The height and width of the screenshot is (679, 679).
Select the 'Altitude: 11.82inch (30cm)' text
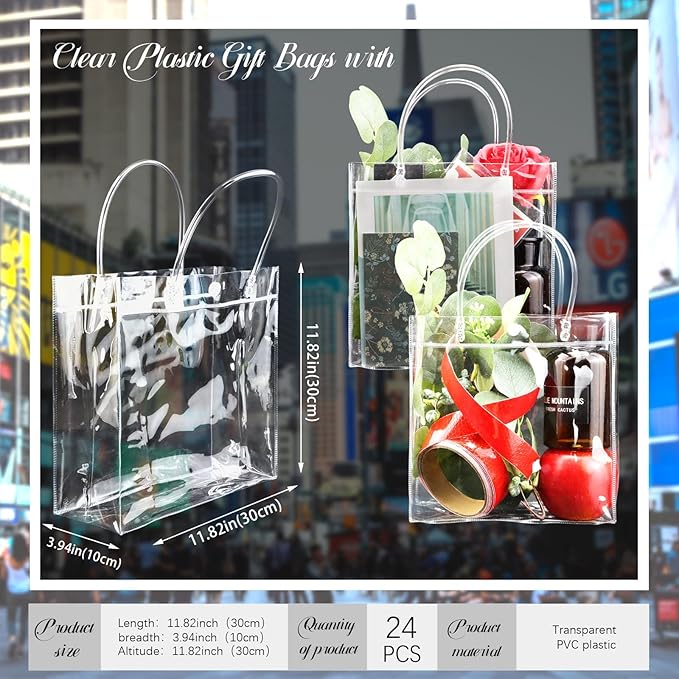tap(192, 651)
